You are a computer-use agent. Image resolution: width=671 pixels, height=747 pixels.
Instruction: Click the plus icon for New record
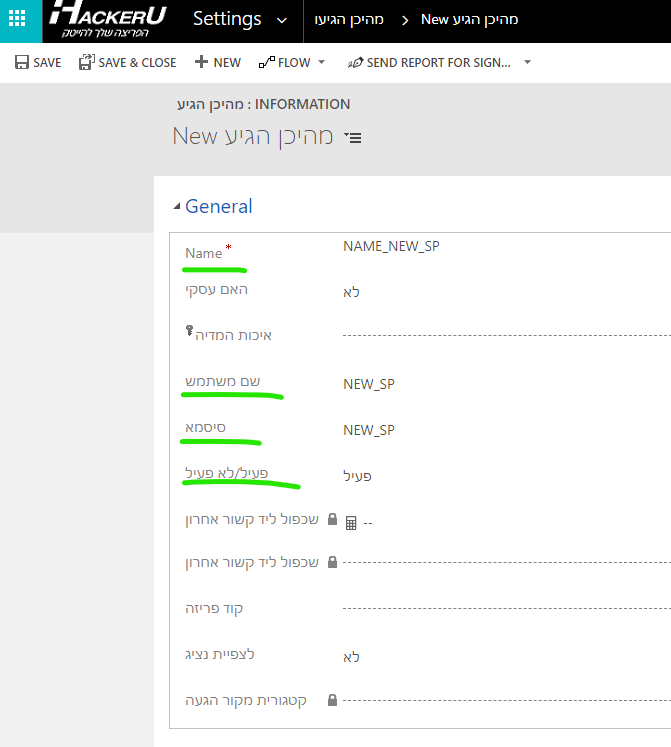(201, 62)
